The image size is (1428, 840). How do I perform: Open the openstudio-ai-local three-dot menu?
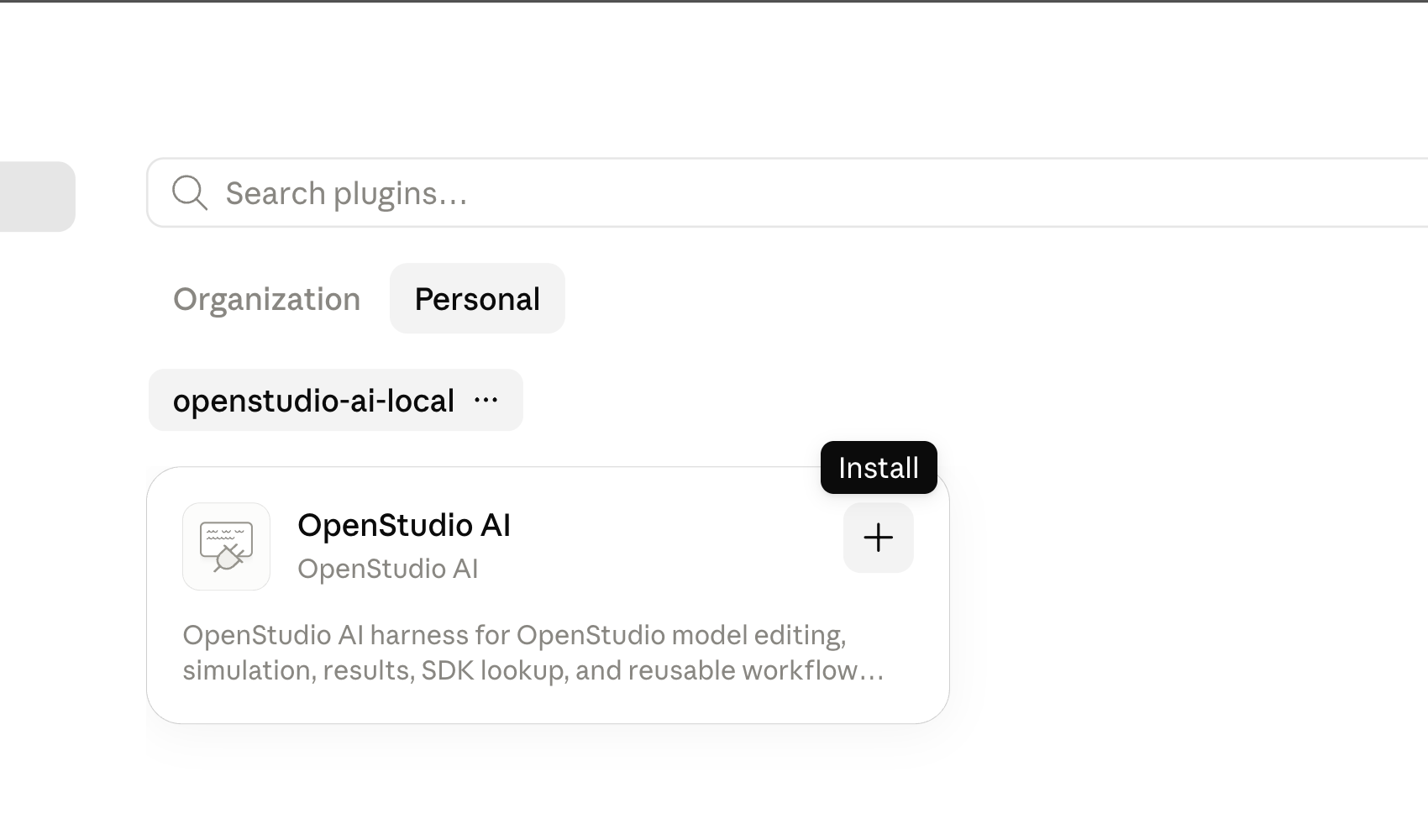click(486, 401)
